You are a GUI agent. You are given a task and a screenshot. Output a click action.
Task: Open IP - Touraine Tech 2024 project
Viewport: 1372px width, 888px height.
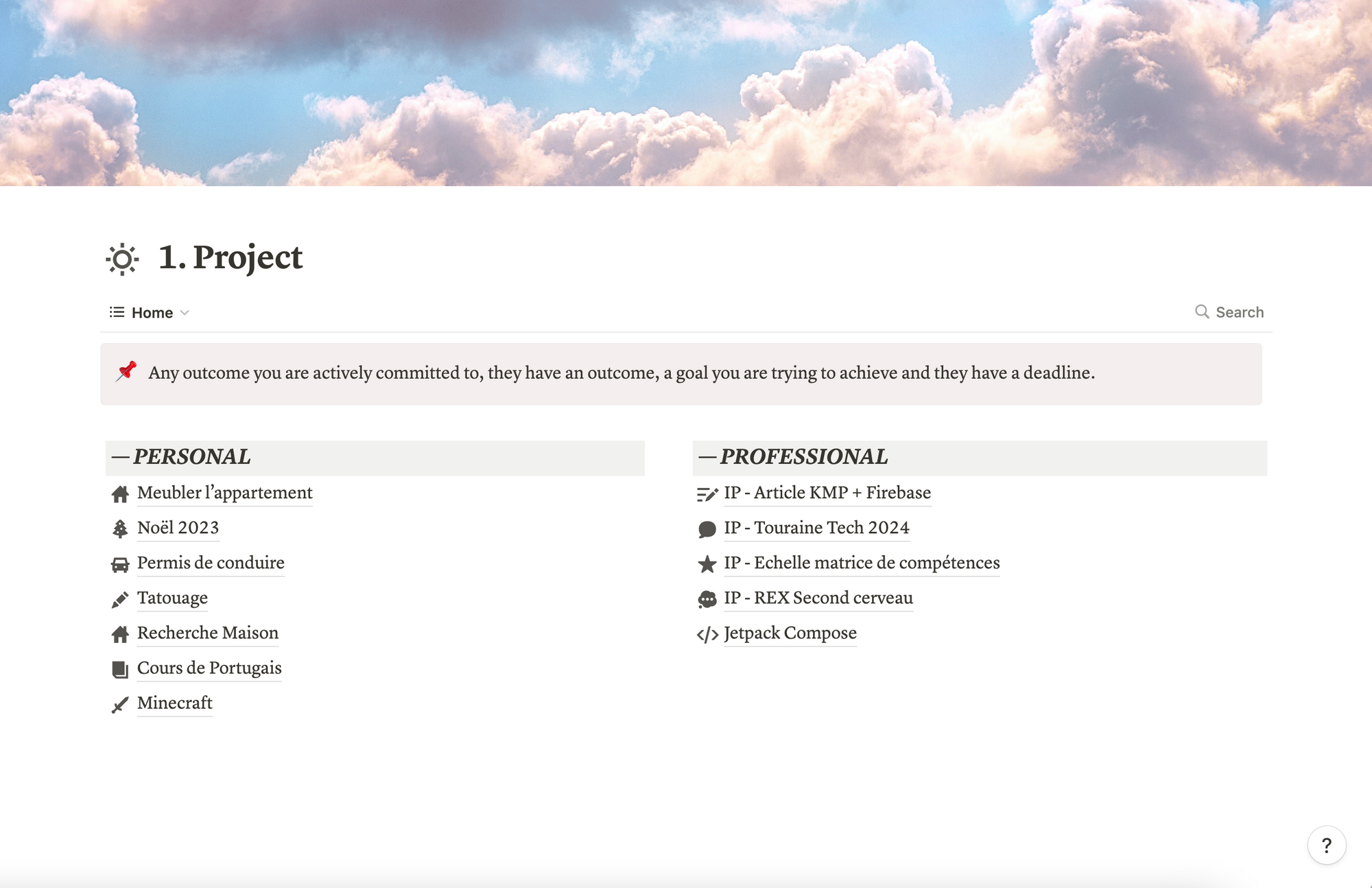[x=816, y=527]
